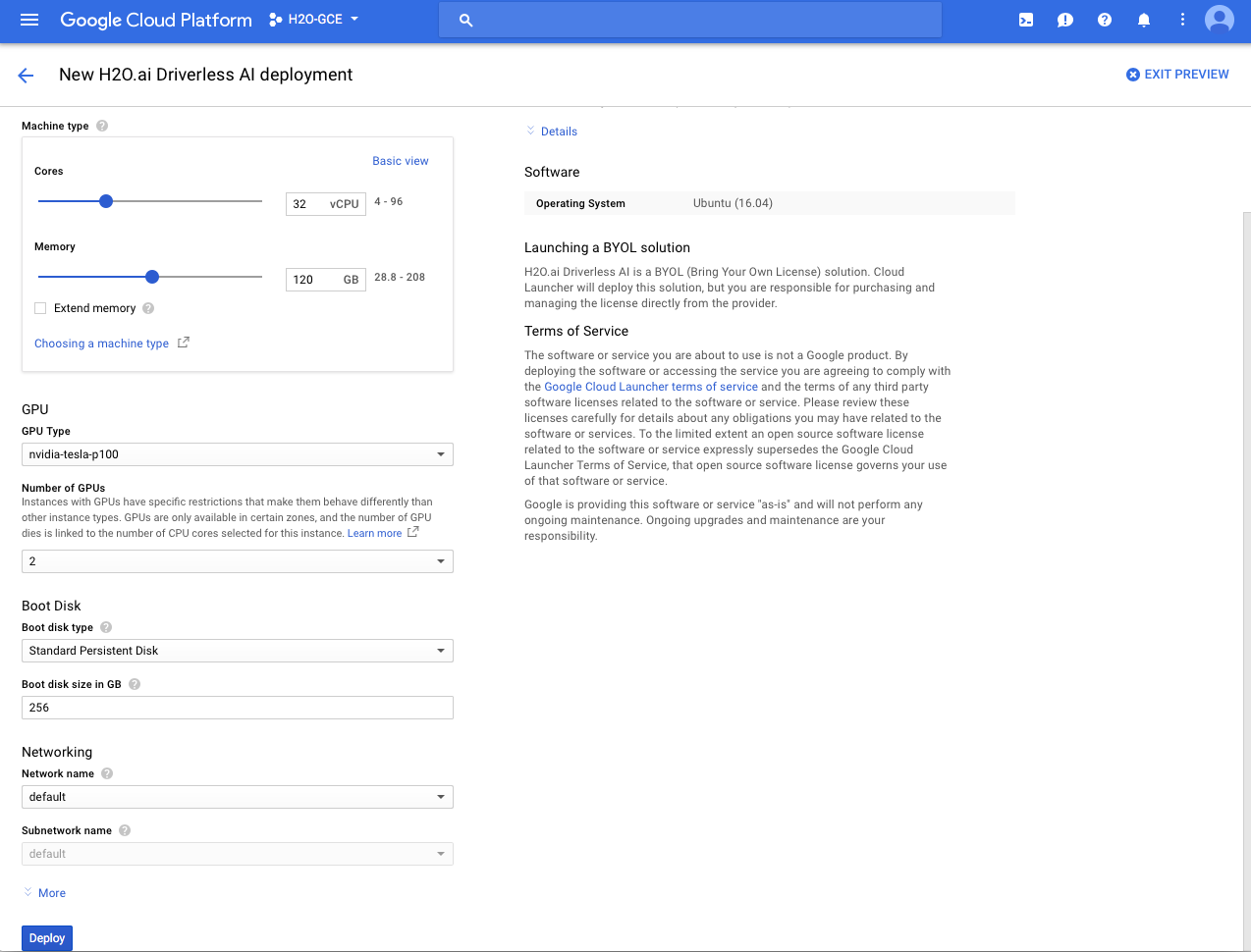
Task: Open the Google Cloud Launcher terms of service link
Action: 650,386
